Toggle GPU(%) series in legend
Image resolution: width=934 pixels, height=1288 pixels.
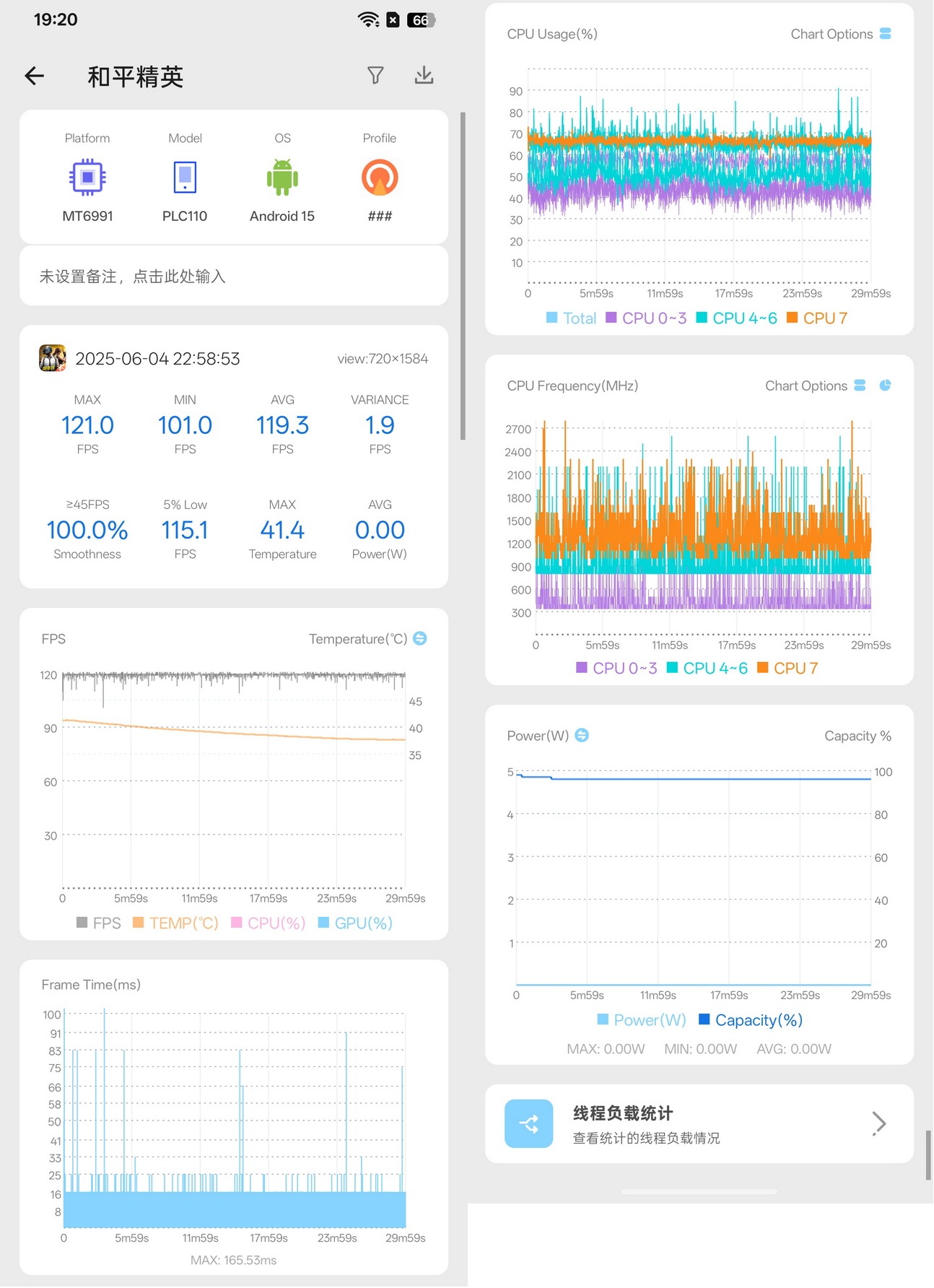coord(355,923)
